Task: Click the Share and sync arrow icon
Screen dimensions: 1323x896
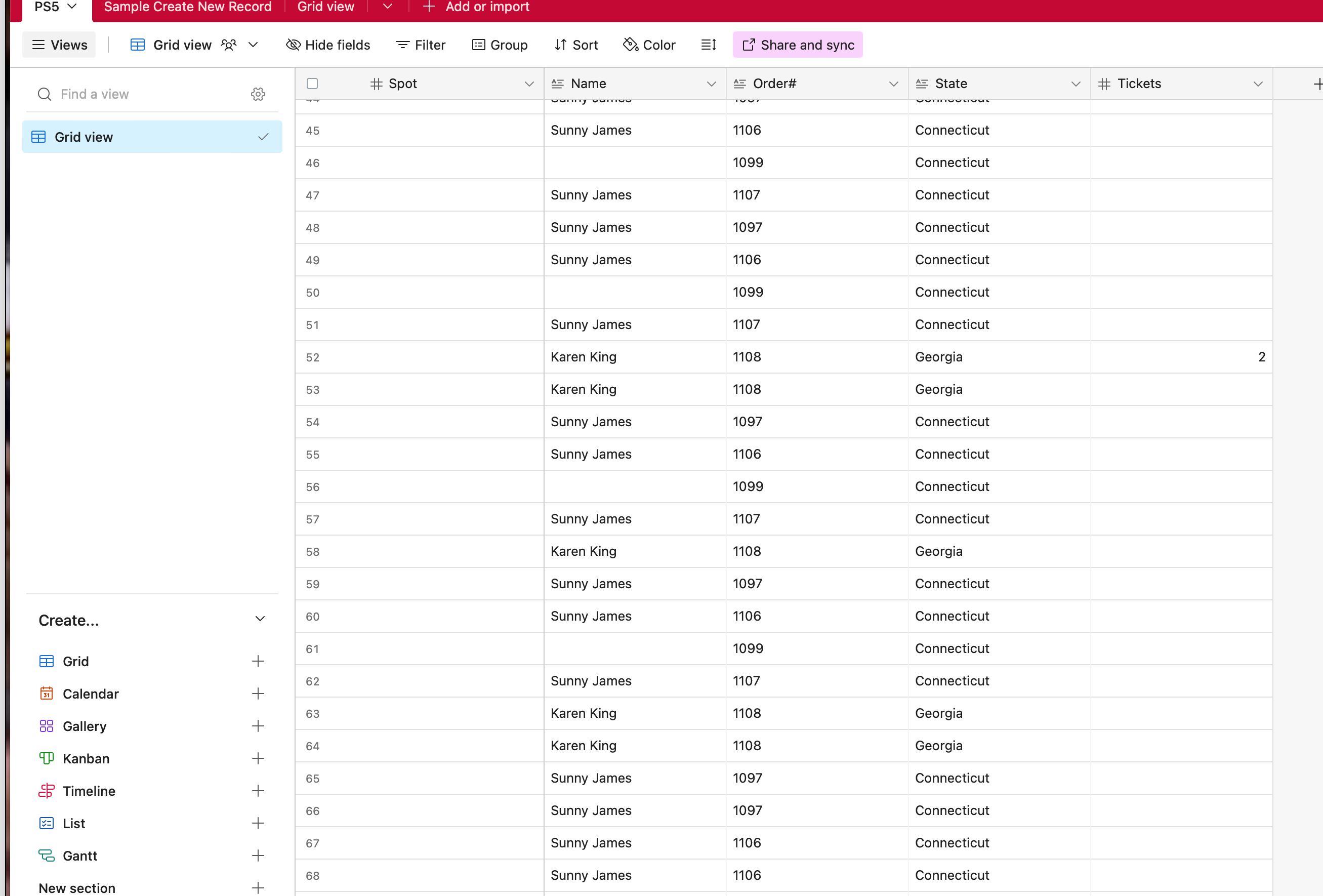Action: pyautogui.click(x=749, y=45)
